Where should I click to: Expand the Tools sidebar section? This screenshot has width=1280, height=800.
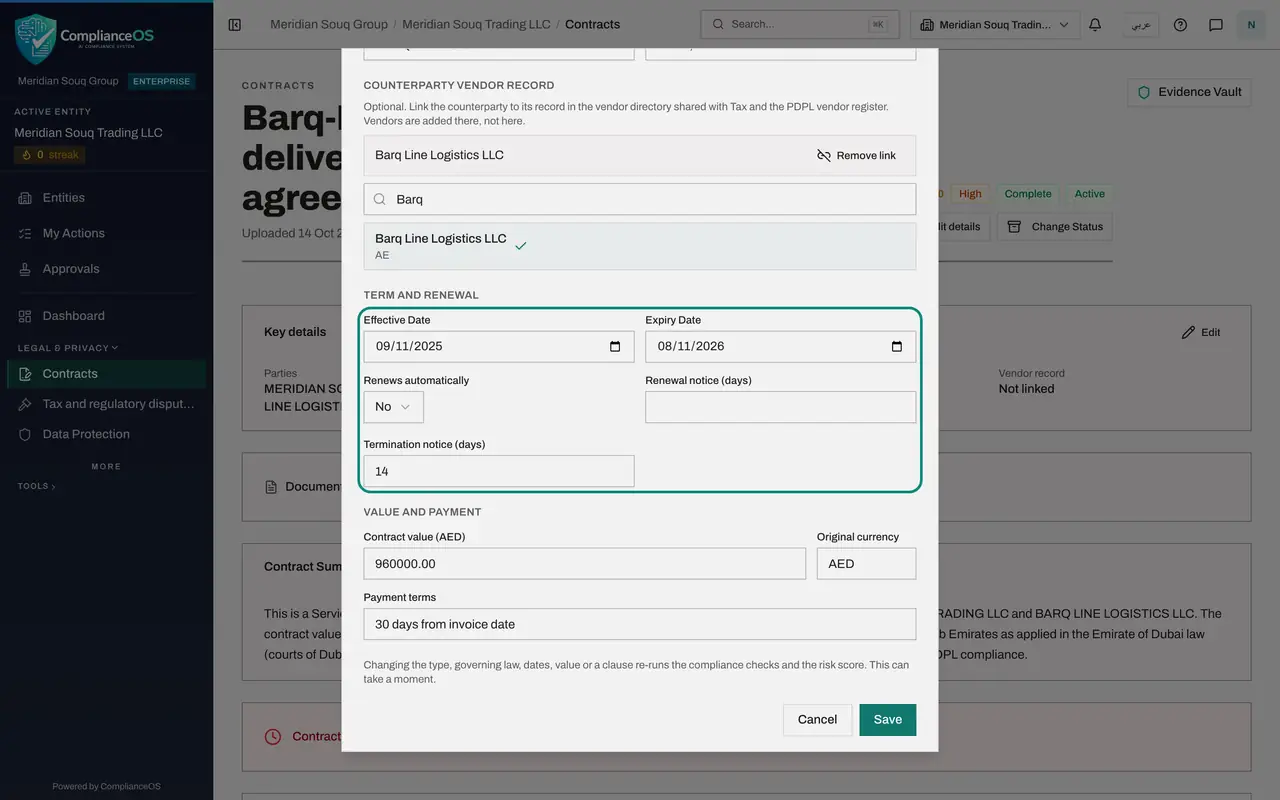click(x=37, y=486)
